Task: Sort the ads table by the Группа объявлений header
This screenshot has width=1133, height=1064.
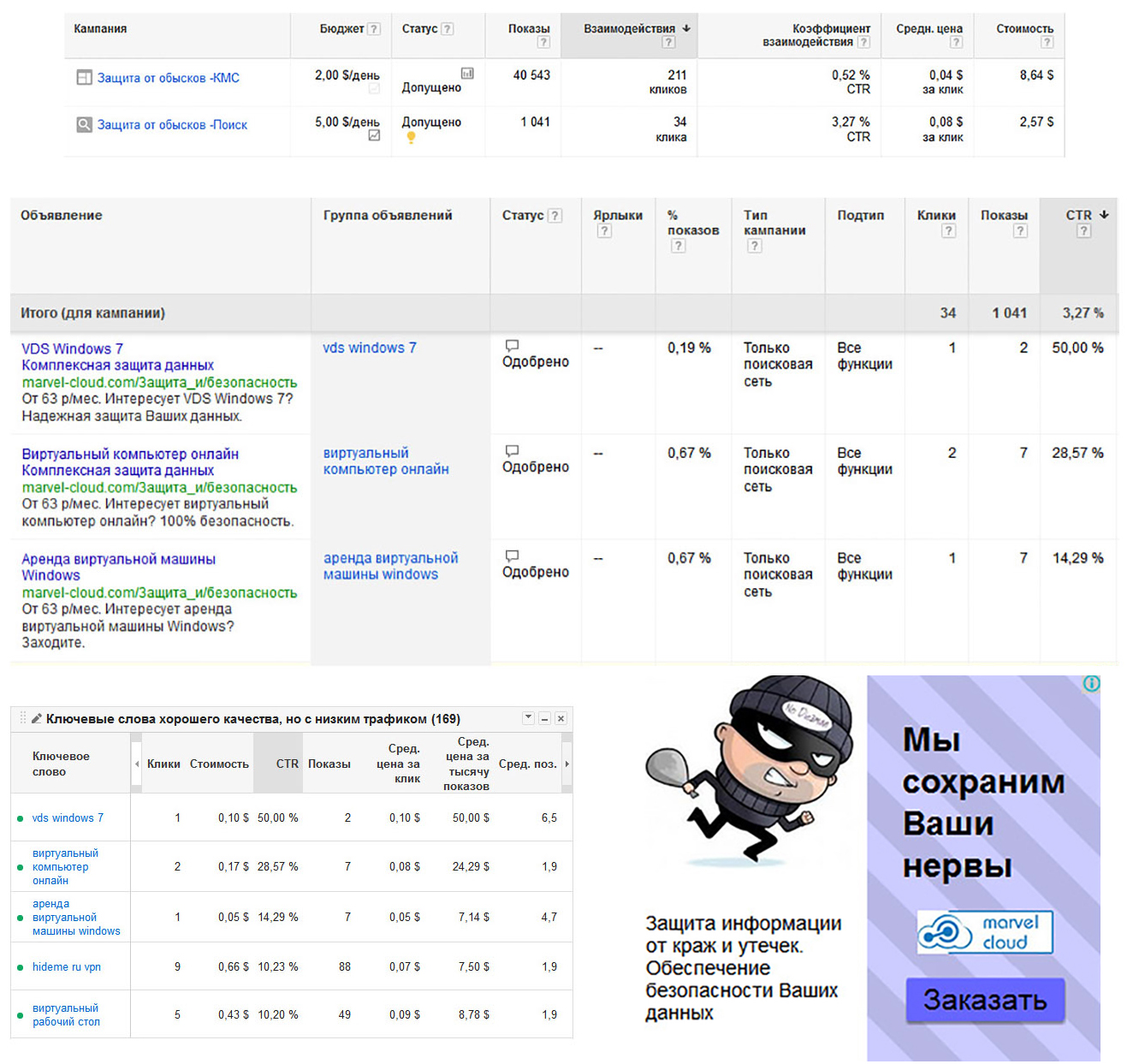Action: pyautogui.click(x=388, y=216)
